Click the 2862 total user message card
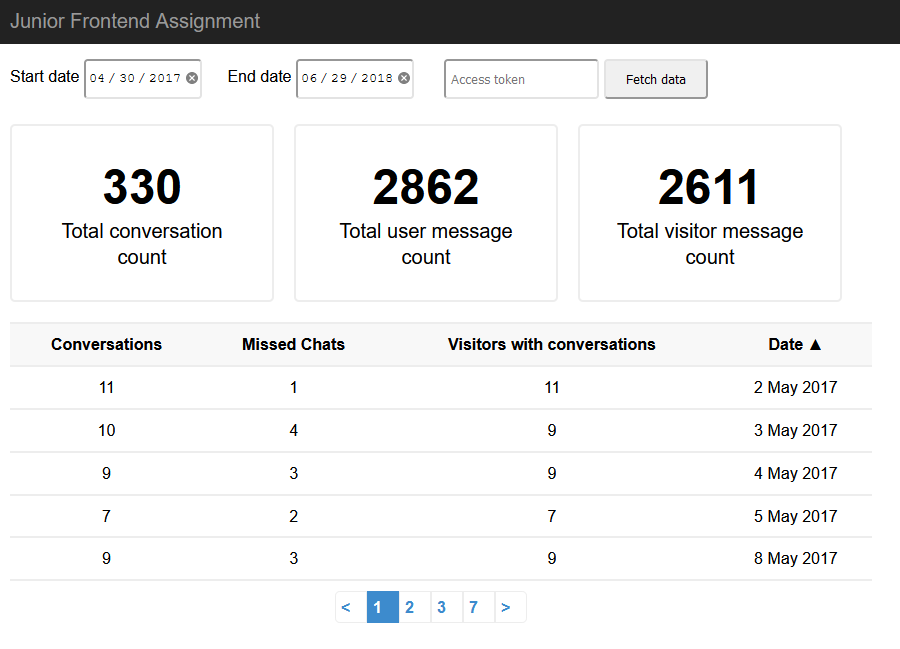Image resolution: width=900 pixels, height=649 pixels. click(426, 213)
